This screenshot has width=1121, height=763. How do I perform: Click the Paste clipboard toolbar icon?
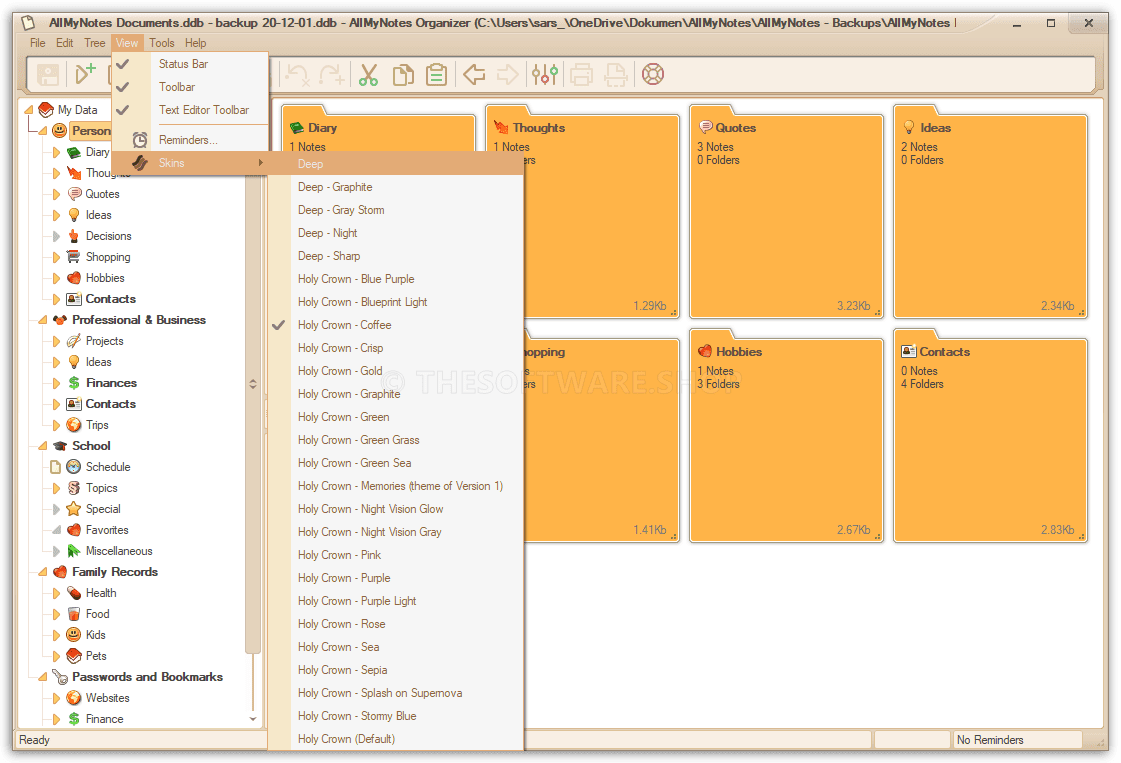436,74
